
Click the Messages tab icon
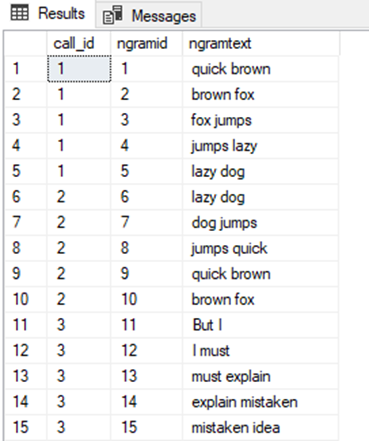coord(113,15)
